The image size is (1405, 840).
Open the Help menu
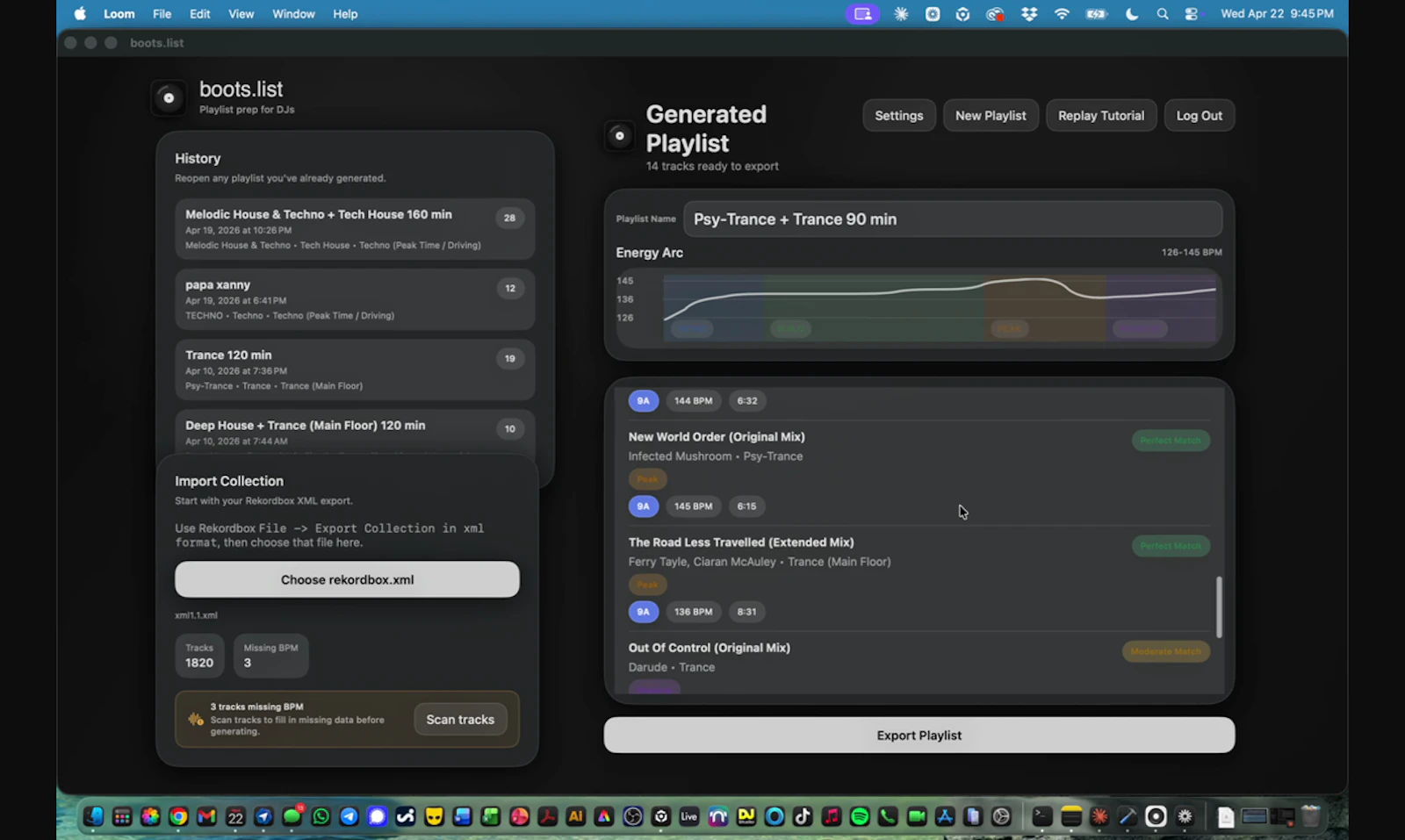pos(345,14)
